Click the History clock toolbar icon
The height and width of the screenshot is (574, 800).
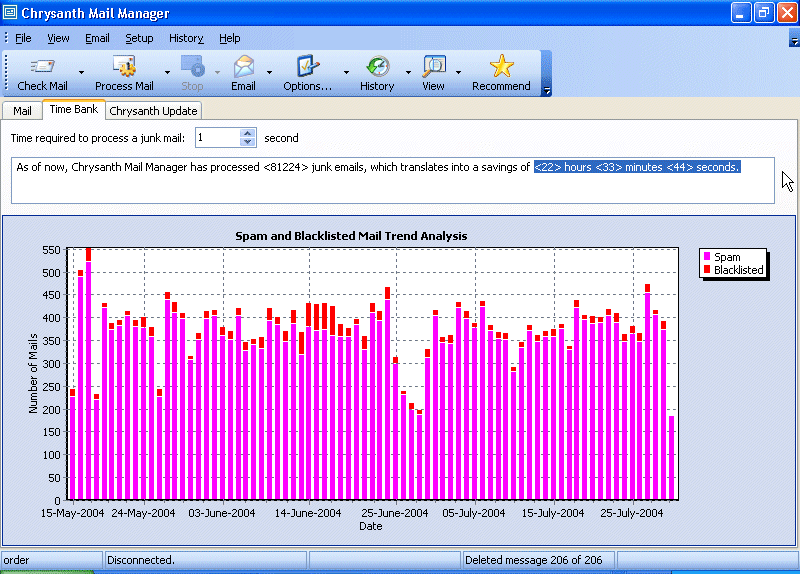(377, 67)
